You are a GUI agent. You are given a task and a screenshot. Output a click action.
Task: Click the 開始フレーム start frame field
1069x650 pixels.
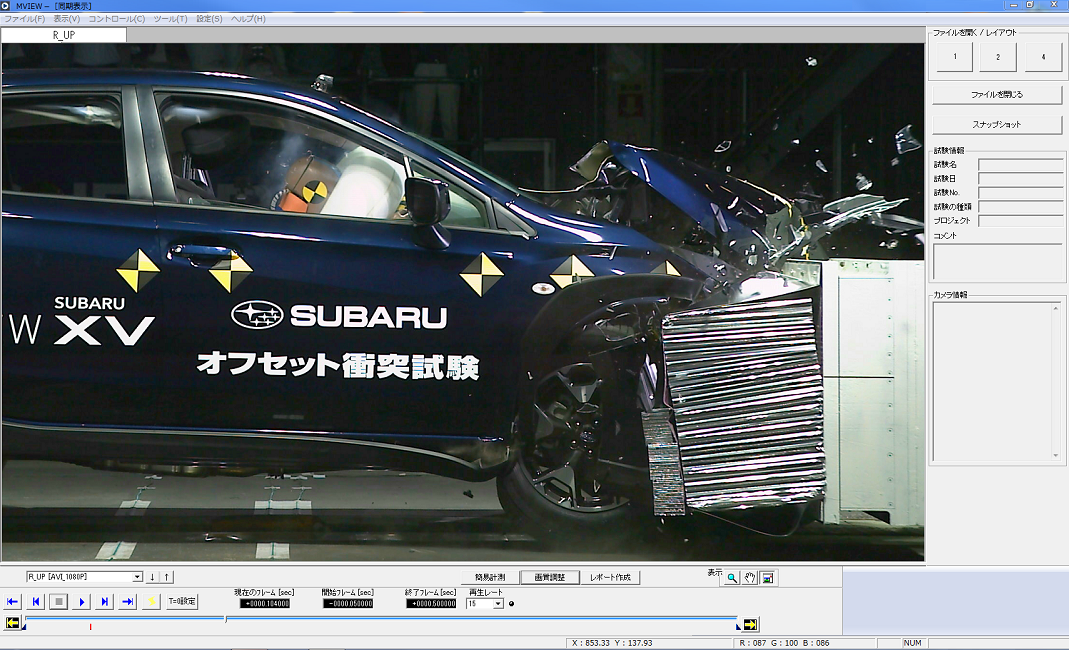coord(348,604)
